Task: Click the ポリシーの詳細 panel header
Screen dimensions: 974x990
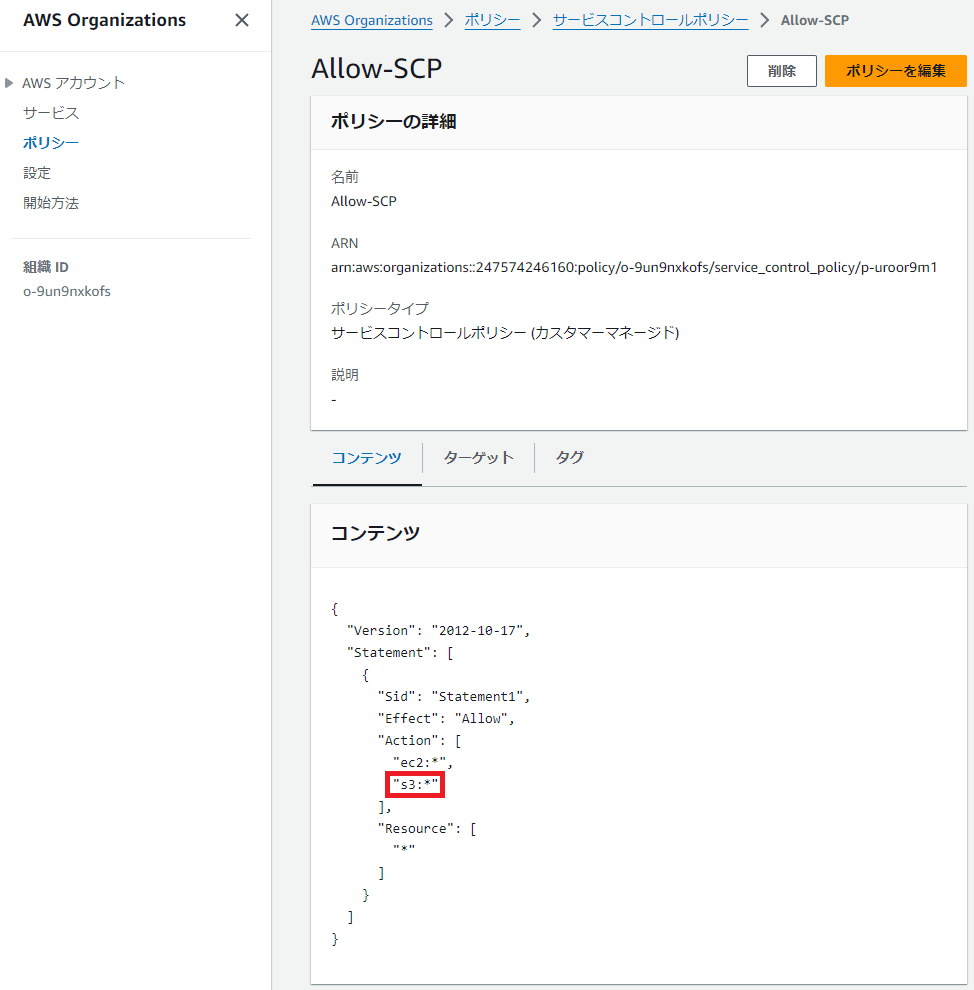Action: (393, 121)
